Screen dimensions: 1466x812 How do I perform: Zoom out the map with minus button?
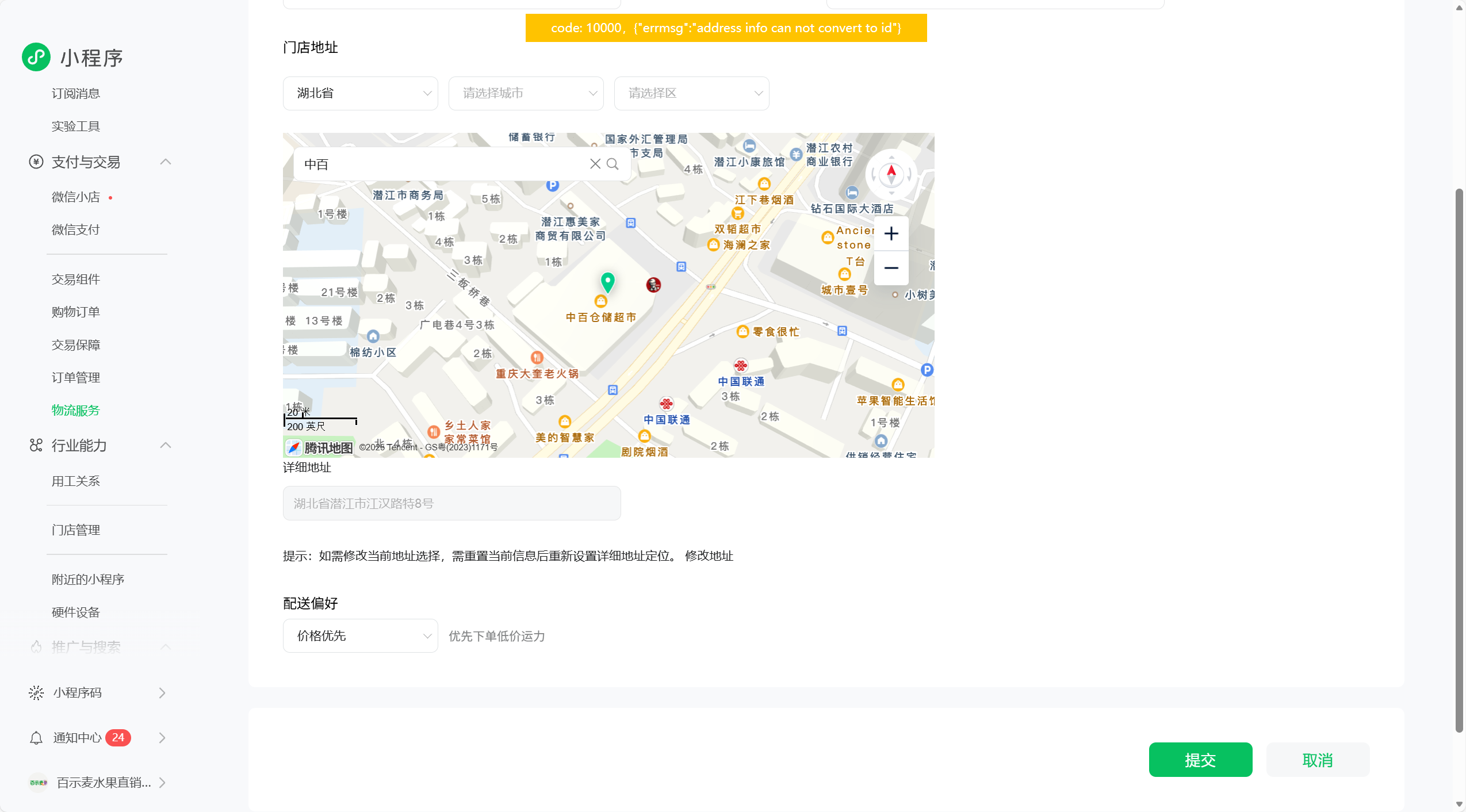[891, 268]
